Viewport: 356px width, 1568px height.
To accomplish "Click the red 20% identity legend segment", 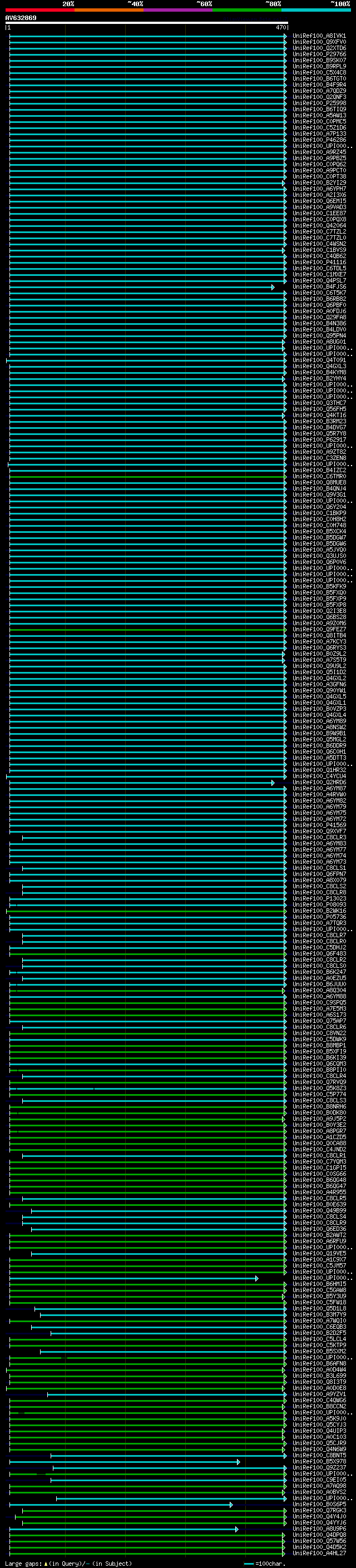I will tap(39, 10).
